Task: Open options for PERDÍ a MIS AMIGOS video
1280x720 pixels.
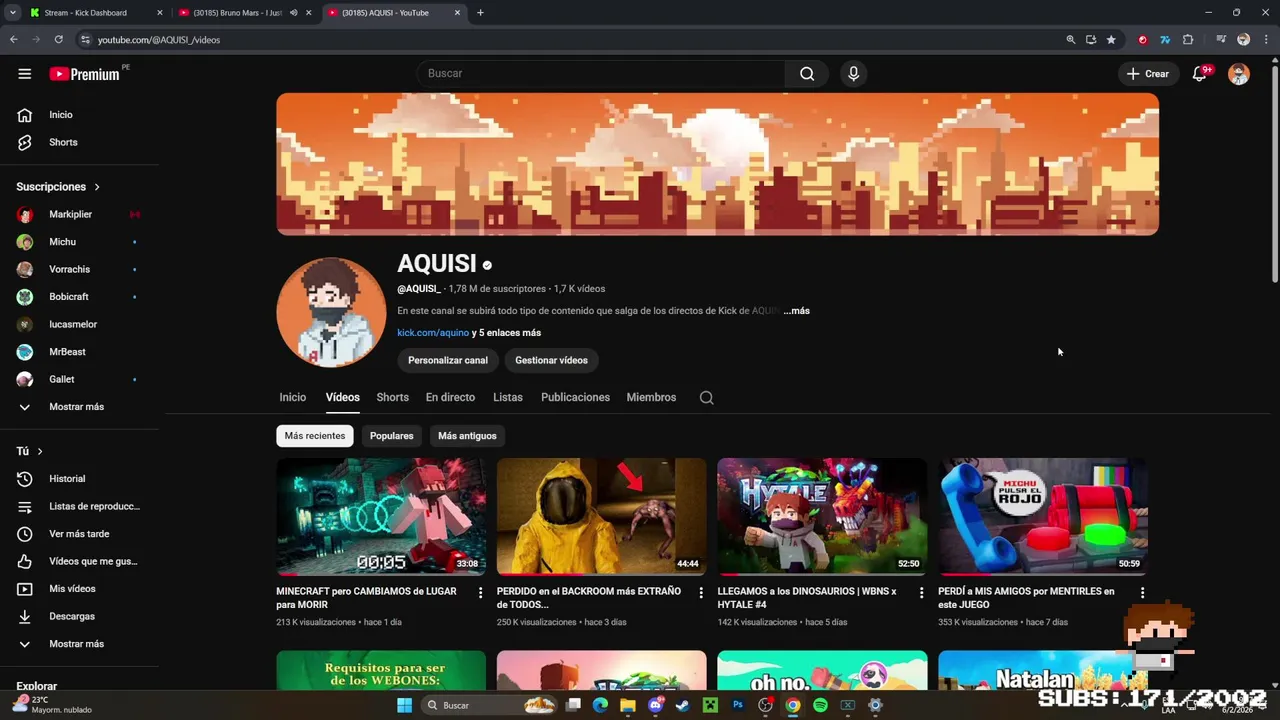Action: (1142, 593)
